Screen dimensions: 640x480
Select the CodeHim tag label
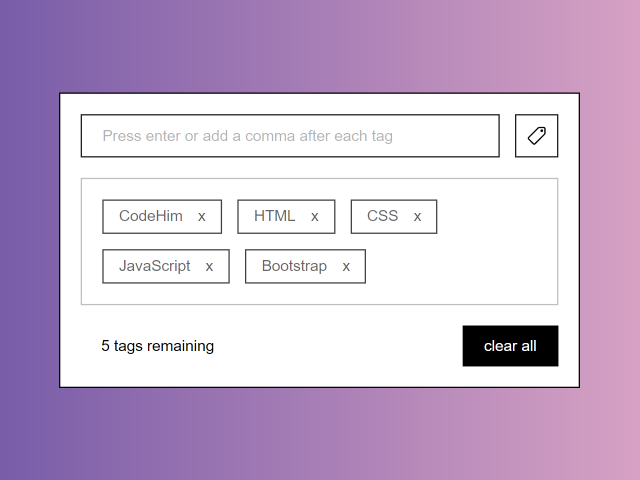(151, 216)
